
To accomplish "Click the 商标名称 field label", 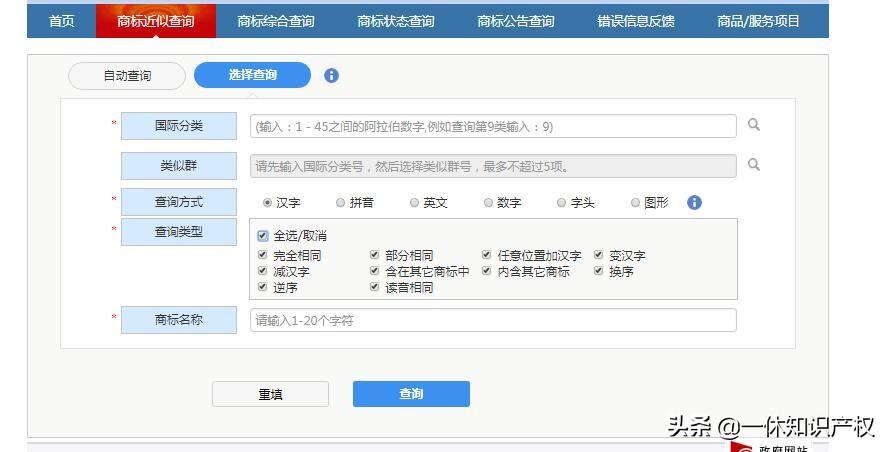I will [179, 320].
